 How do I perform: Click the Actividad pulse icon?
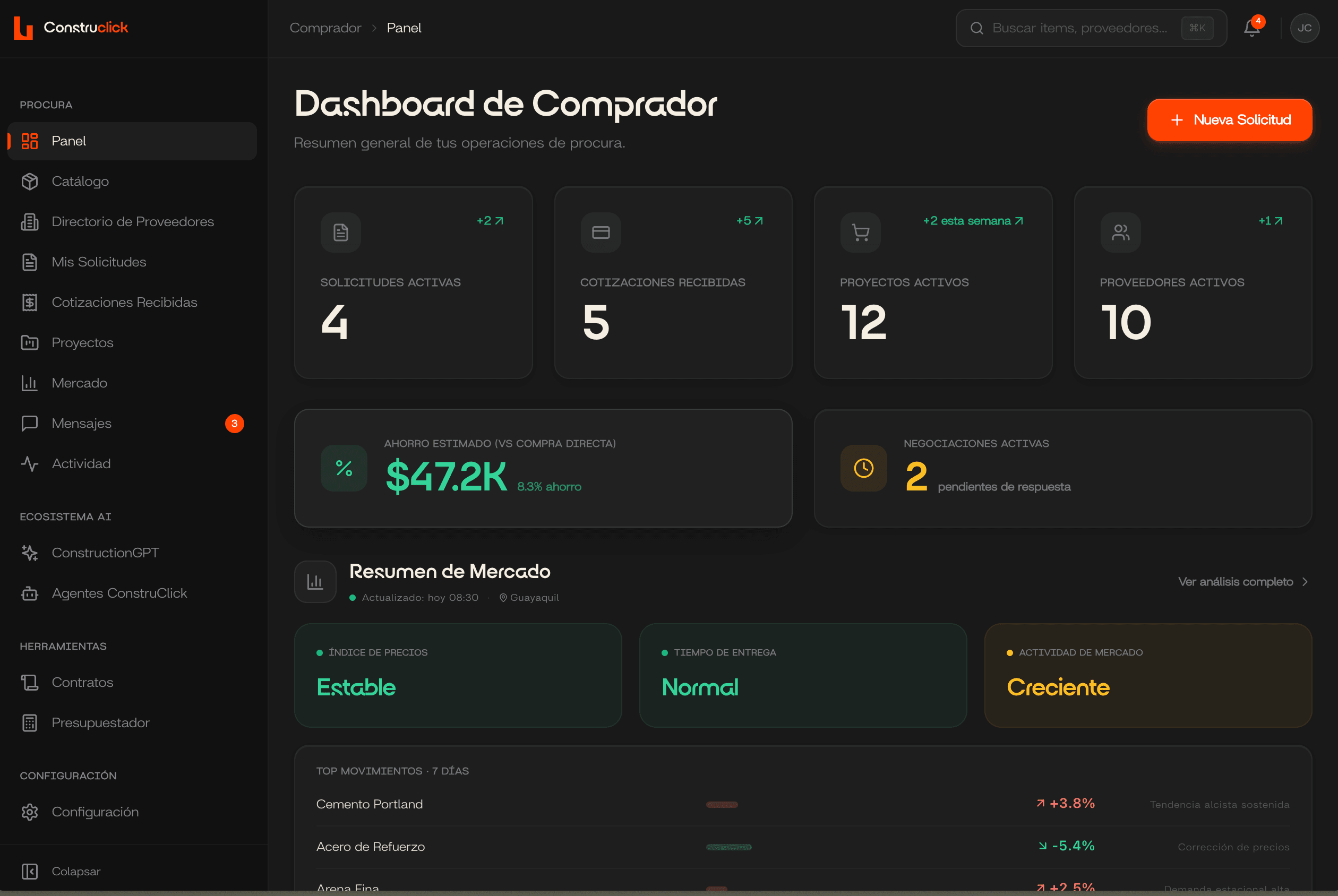pyautogui.click(x=29, y=463)
